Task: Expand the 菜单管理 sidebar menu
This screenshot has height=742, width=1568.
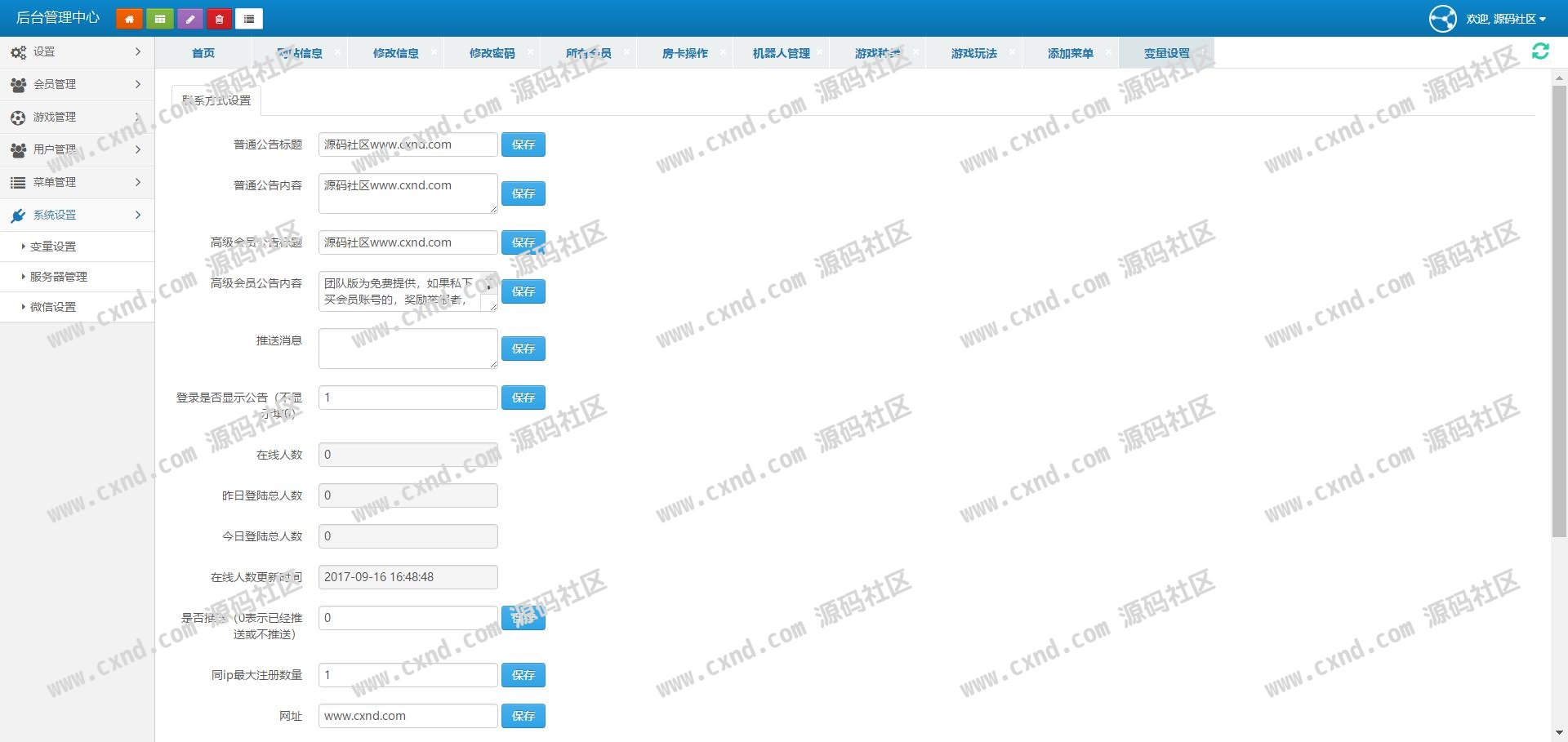Action: click(77, 183)
